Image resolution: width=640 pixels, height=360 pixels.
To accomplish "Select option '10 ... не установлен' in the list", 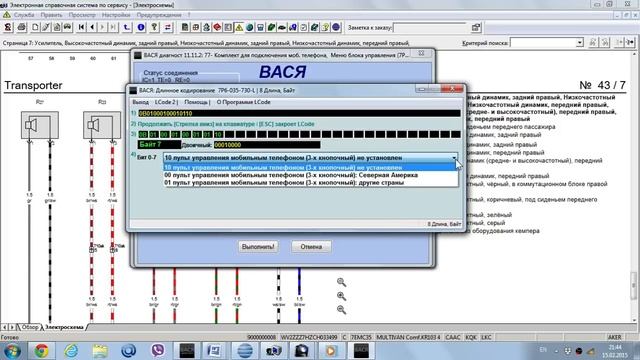I will click(311, 167).
